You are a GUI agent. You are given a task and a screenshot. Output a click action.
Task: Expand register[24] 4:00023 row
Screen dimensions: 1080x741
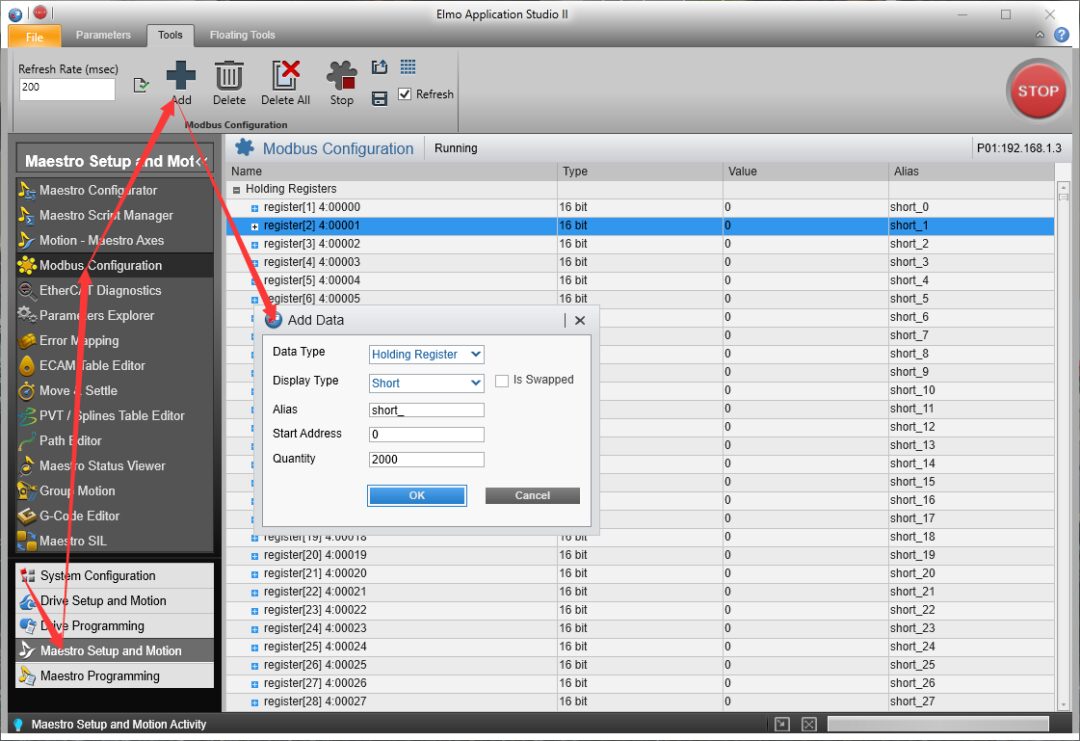pos(254,629)
